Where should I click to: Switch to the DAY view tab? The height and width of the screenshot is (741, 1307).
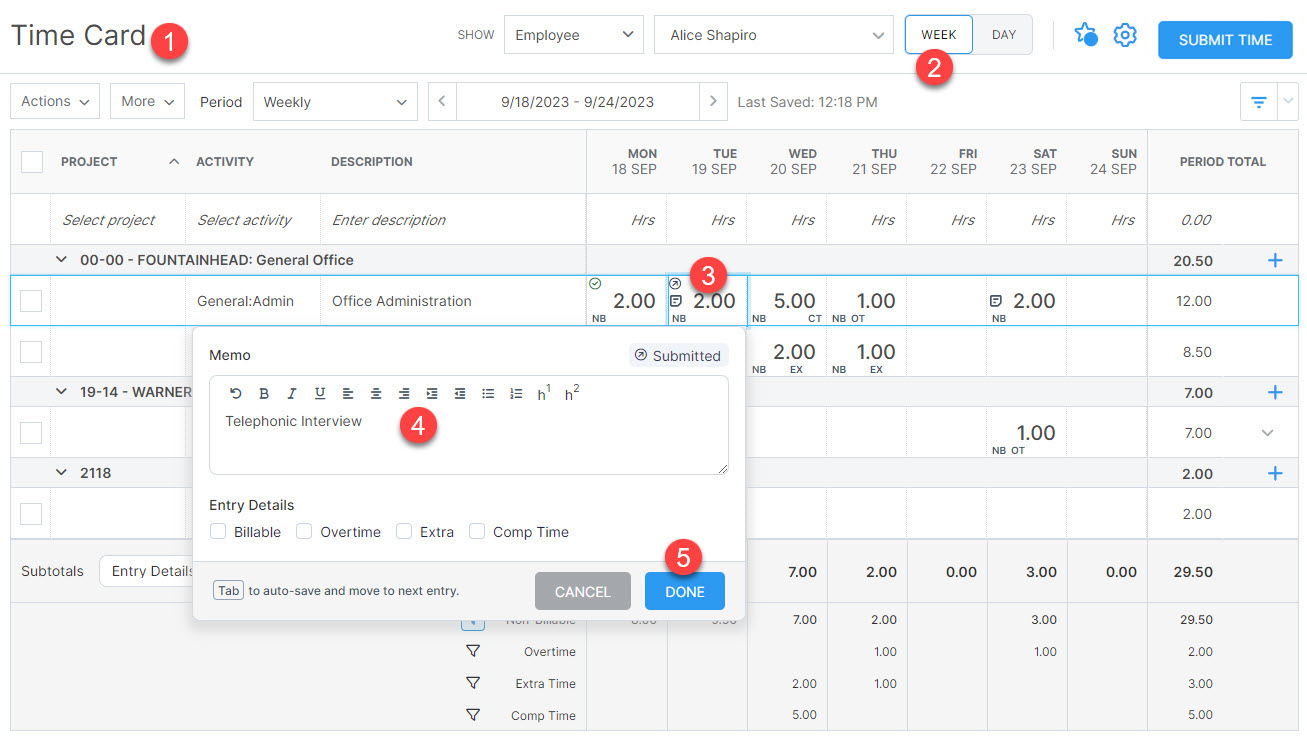point(1002,33)
